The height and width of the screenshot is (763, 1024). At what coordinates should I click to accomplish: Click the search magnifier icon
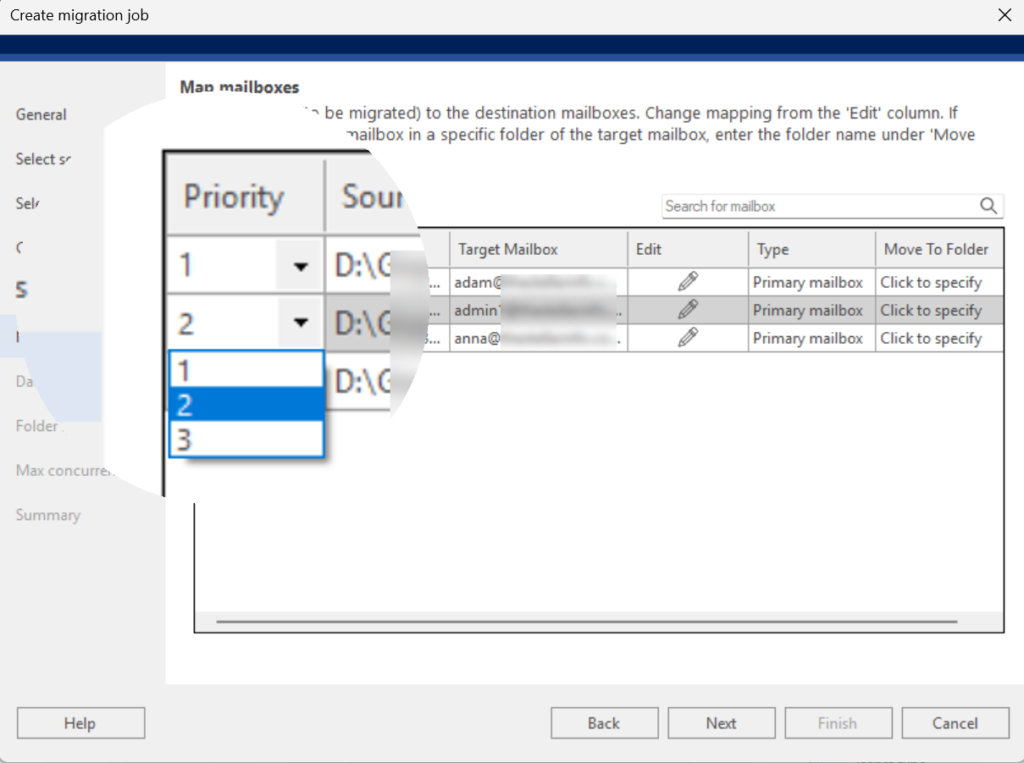click(x=988, y=206)
